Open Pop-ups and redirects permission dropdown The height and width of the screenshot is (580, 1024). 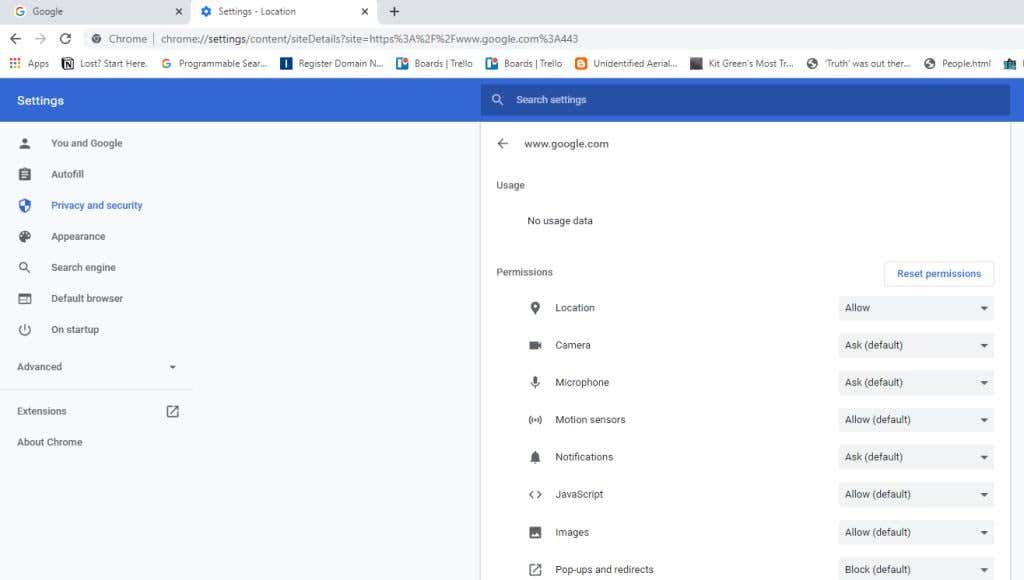[x=916, y=570]
